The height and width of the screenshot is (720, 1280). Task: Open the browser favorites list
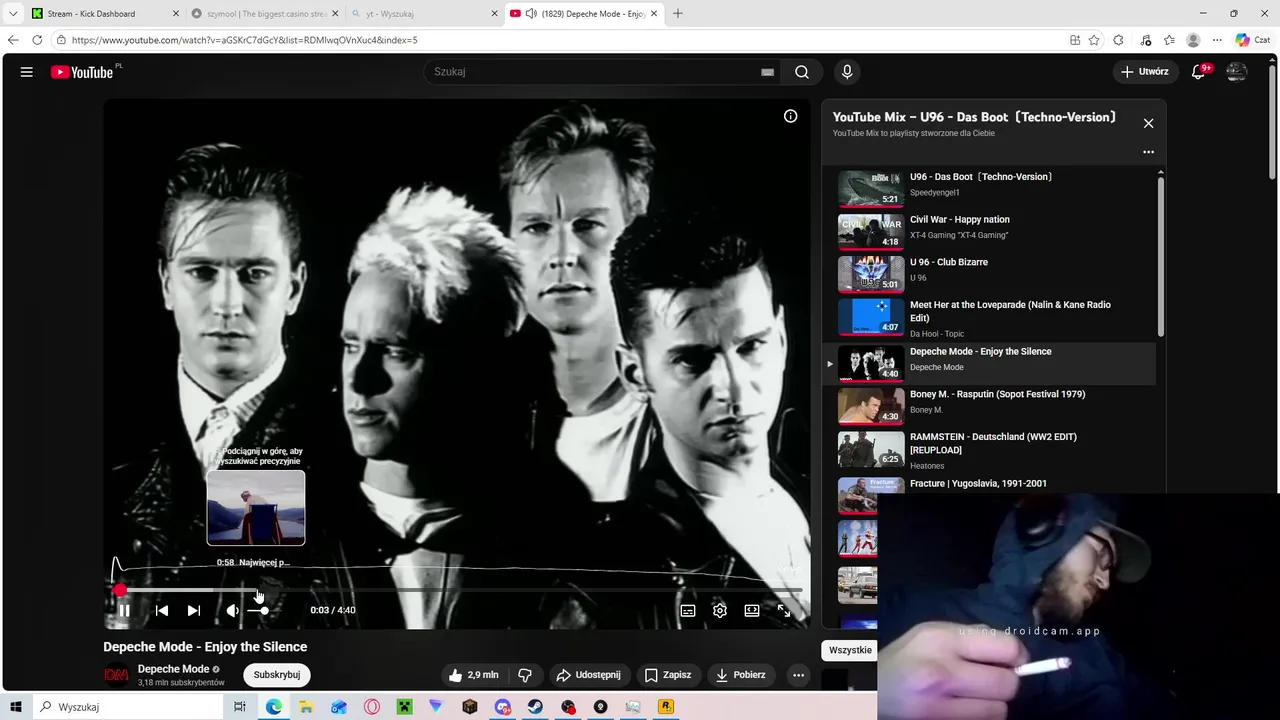1169,40
